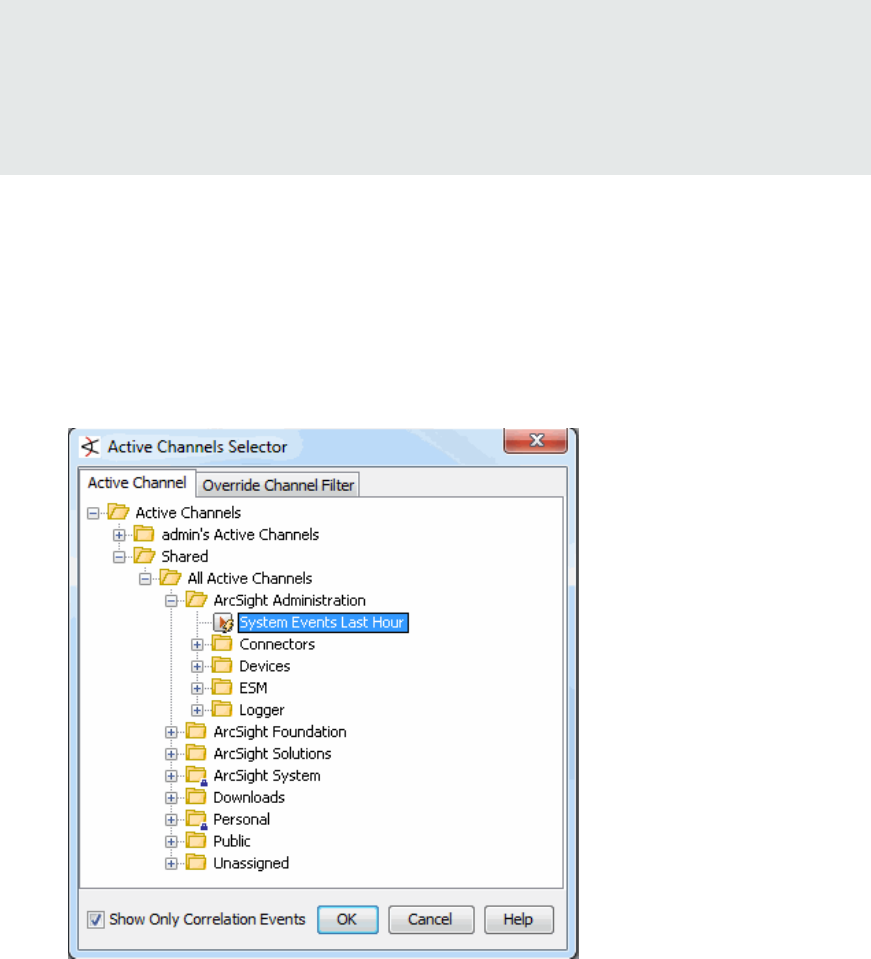Screen dimensions: 871x959
Task: Click the admin's Active Channels folder icon
Action: [x=144, y=534]
